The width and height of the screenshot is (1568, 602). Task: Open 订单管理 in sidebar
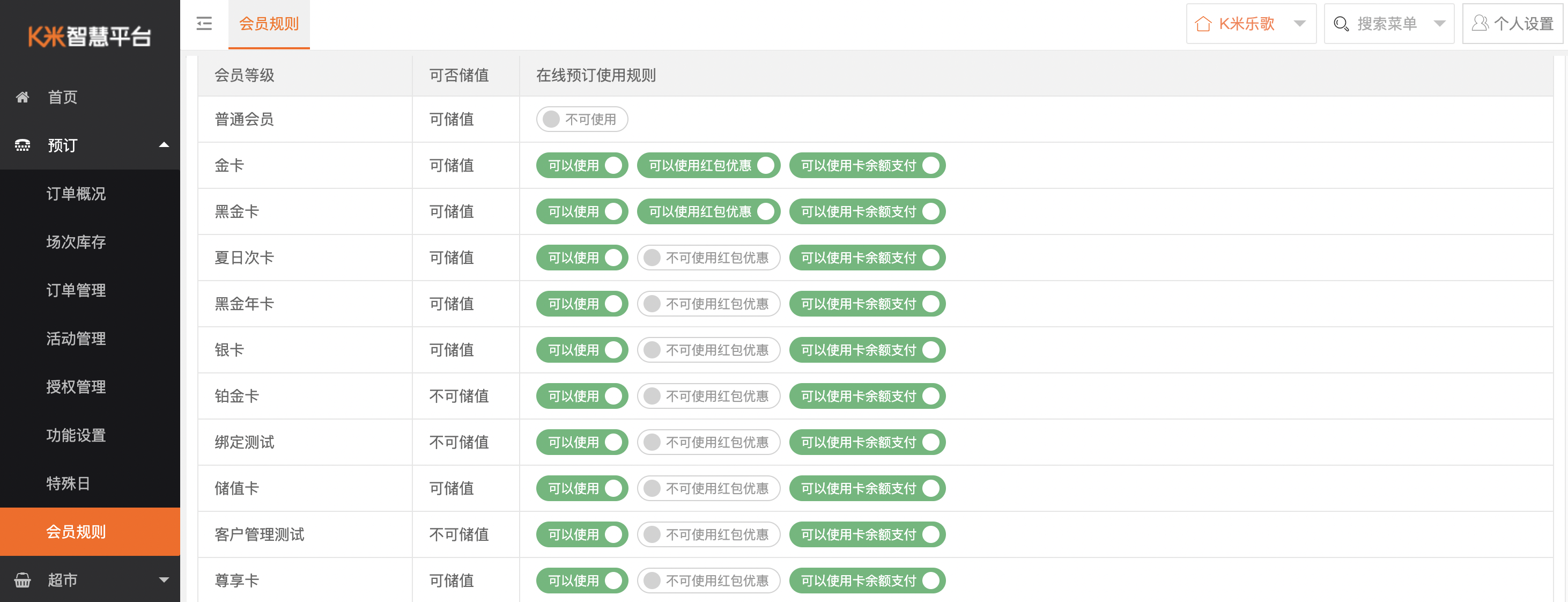pyautogui.click(x=90, y=290)
